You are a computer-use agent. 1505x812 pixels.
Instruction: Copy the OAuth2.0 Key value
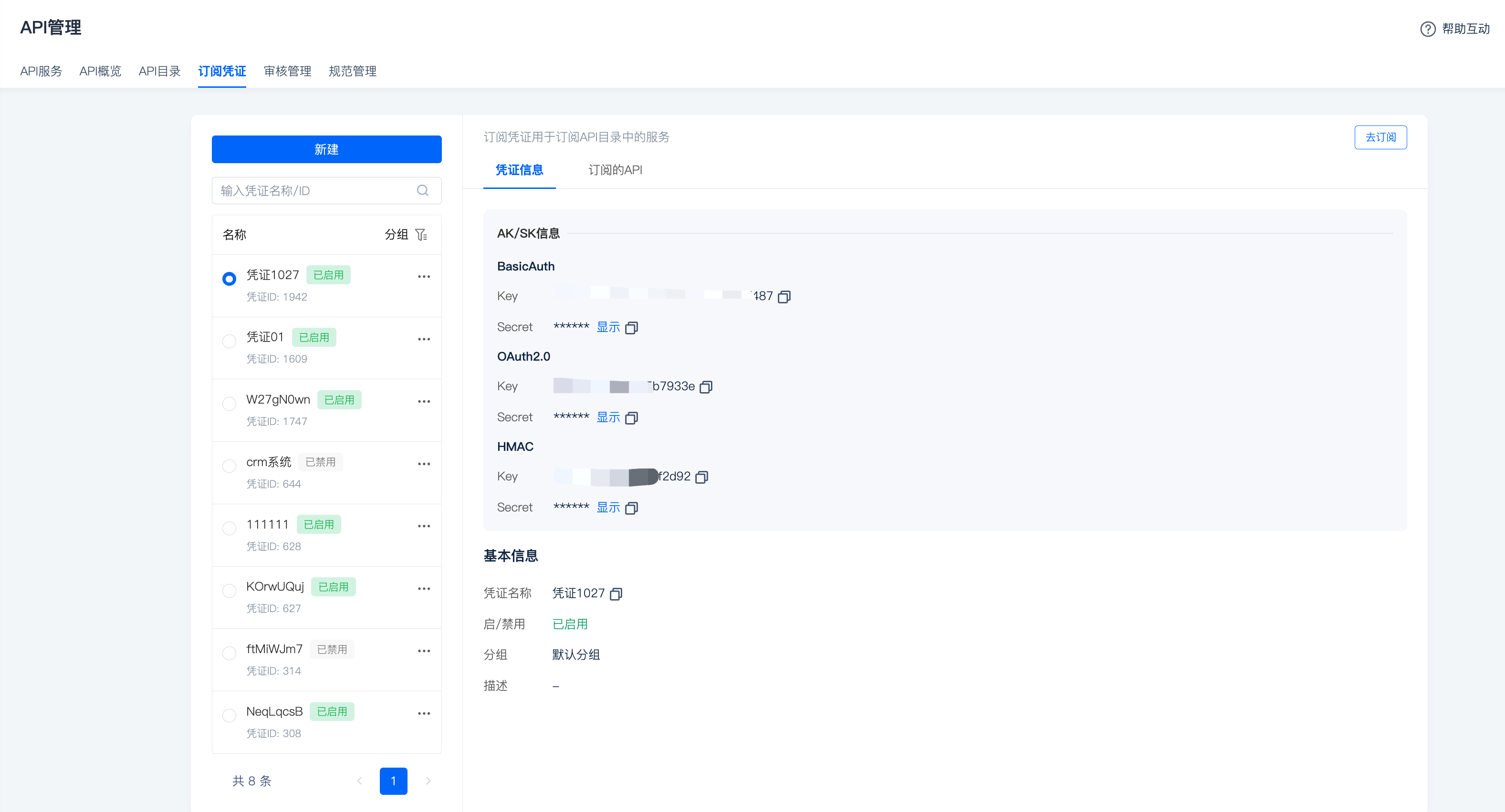coord(706,387)
